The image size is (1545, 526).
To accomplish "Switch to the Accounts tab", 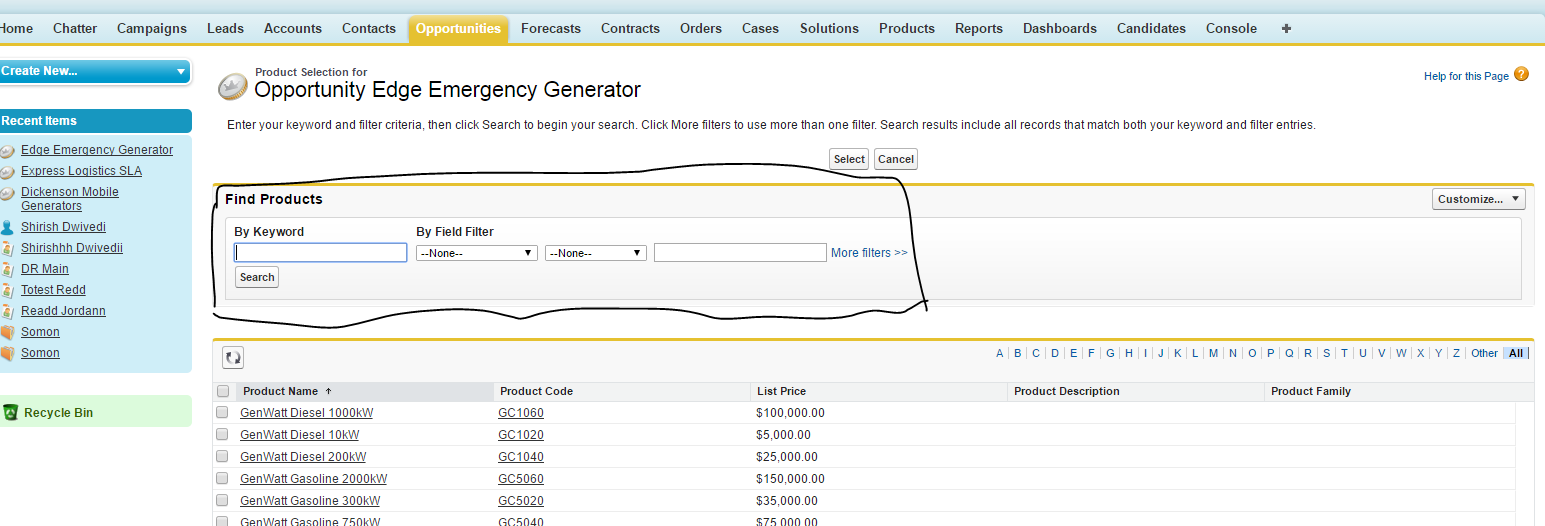I will click(x=293, y=28).
